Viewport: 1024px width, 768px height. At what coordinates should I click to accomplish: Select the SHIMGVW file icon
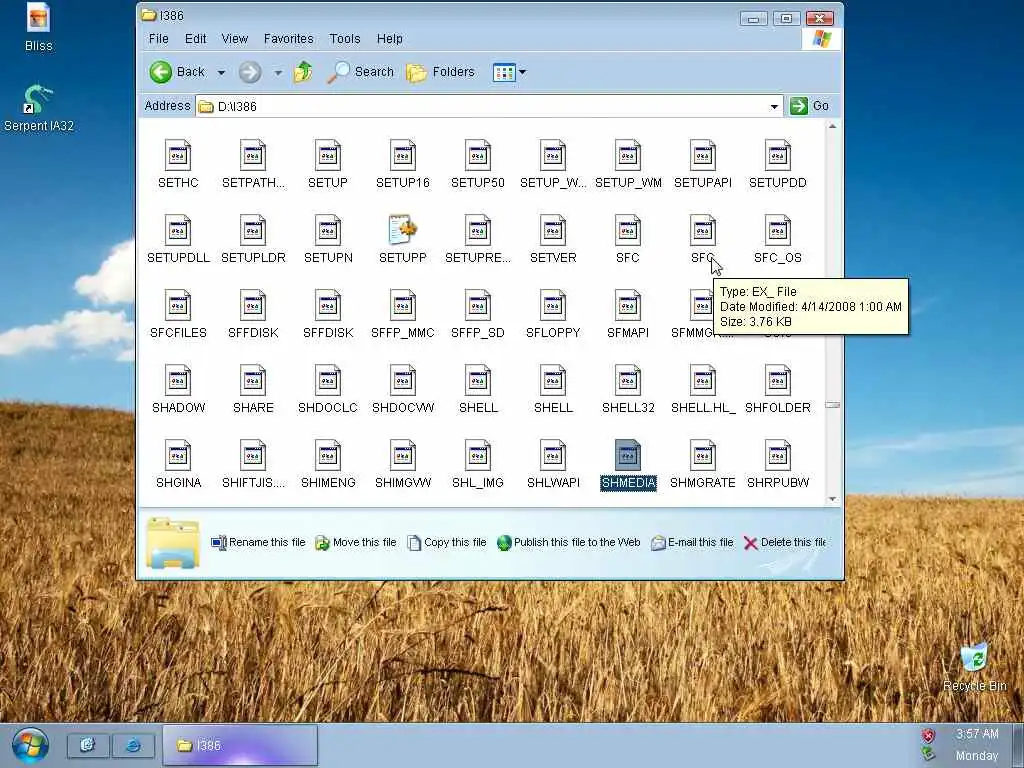coord(402,455)
